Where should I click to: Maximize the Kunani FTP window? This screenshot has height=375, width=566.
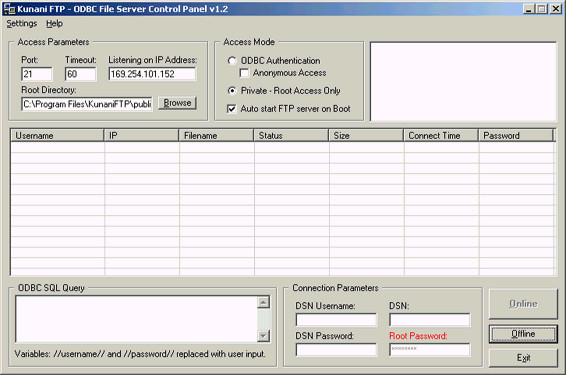(x=541, y=9)
